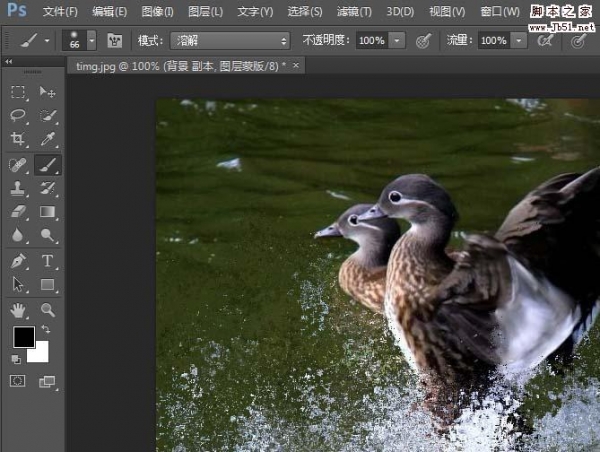Expand the opacity 100% slider arrow

point(397,41)
